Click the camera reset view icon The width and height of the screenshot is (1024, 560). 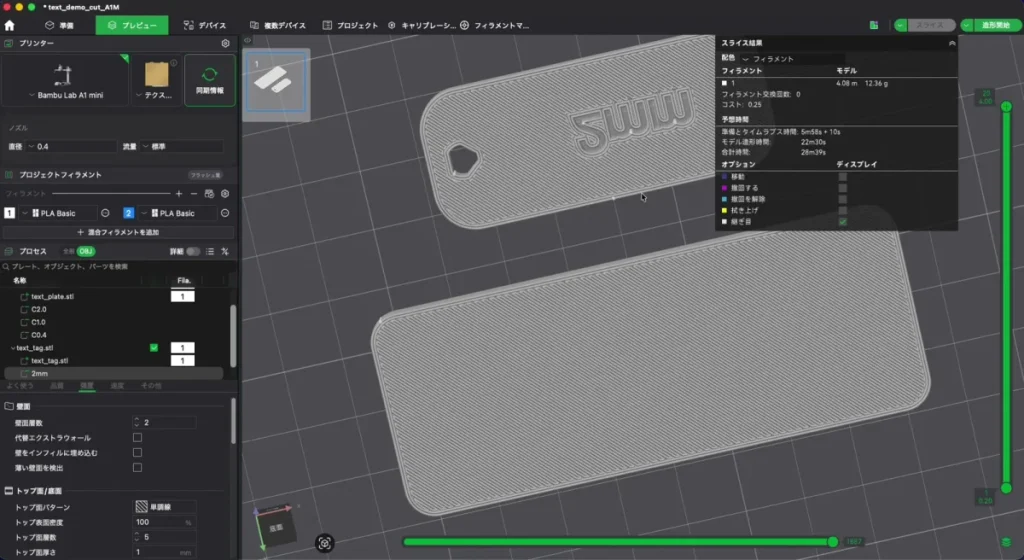pyautogui.click(x=325, y=543)
